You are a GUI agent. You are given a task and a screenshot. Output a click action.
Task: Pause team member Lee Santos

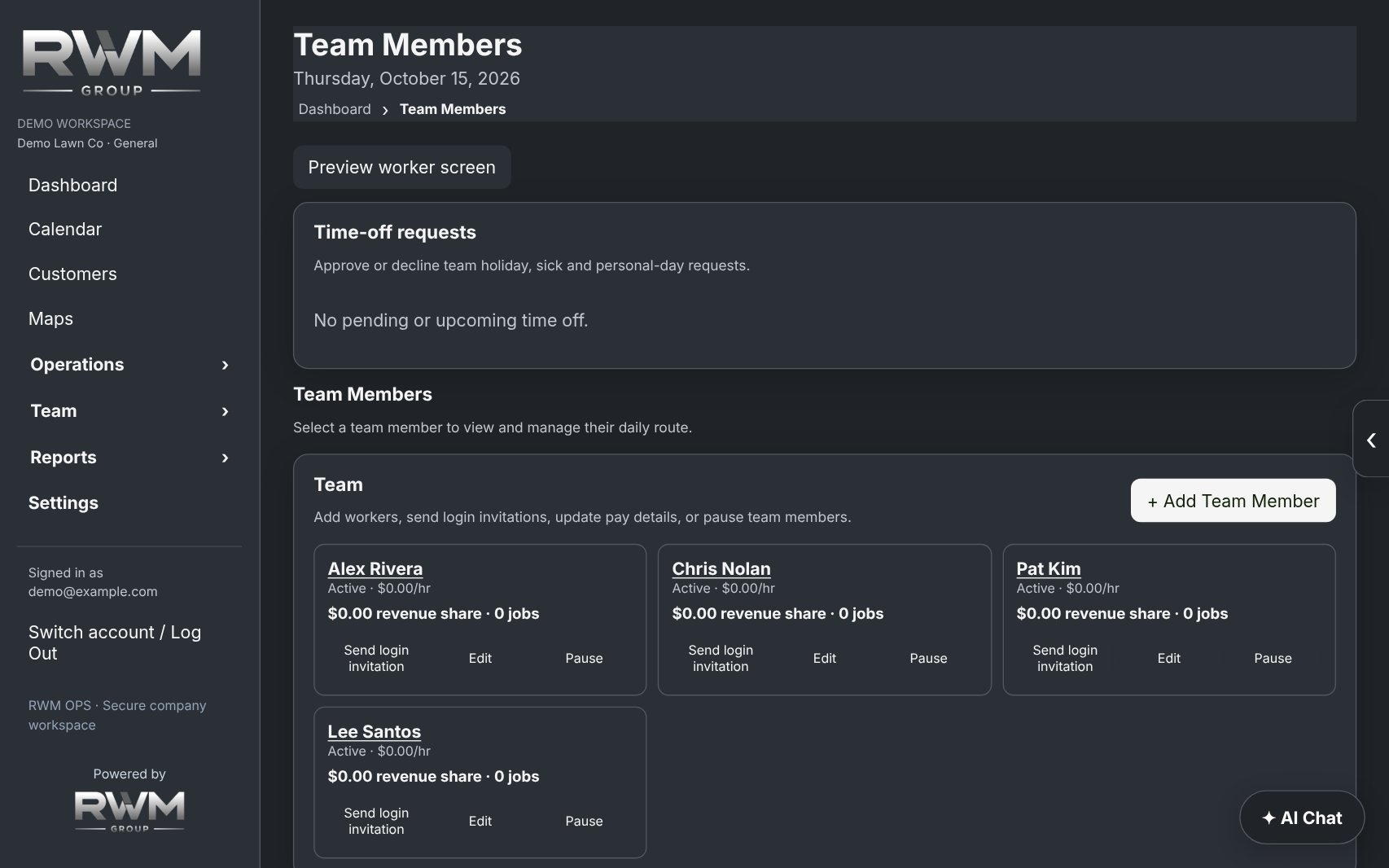(x=585, y=821)
